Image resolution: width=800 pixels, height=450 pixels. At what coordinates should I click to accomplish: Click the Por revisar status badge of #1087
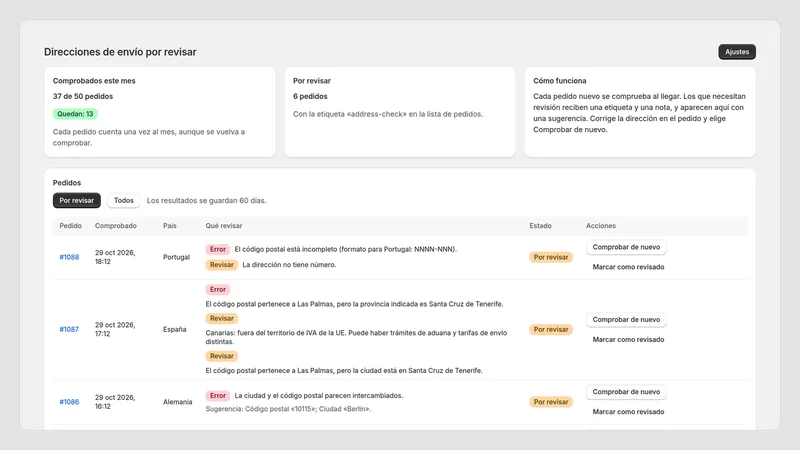coord(551,330)
